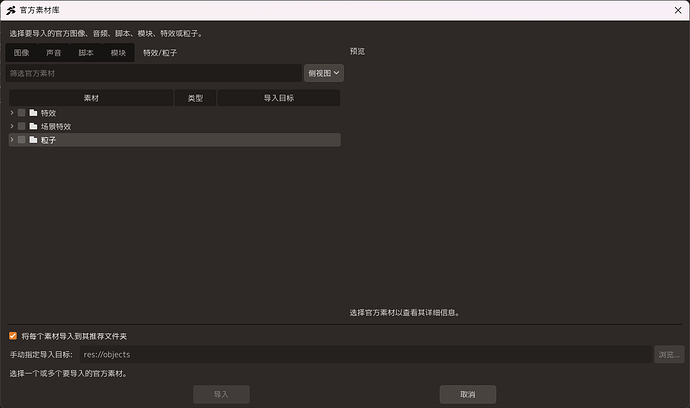Expand the 场景特效 folder
Image resolution: width=690 pixels, height=408 pixels.
12,126
